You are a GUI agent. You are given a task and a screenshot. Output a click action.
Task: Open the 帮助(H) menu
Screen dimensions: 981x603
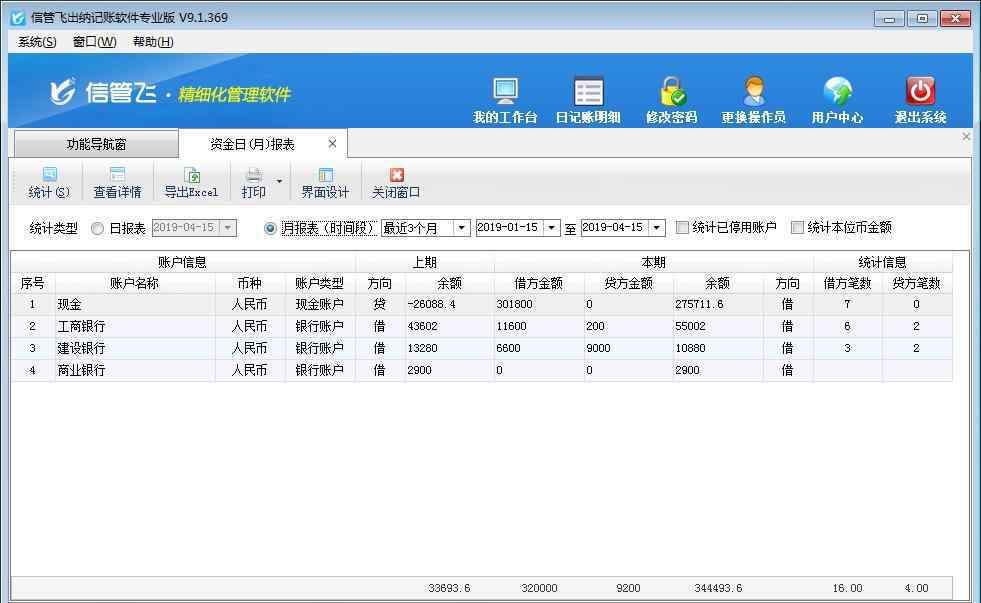153,42
